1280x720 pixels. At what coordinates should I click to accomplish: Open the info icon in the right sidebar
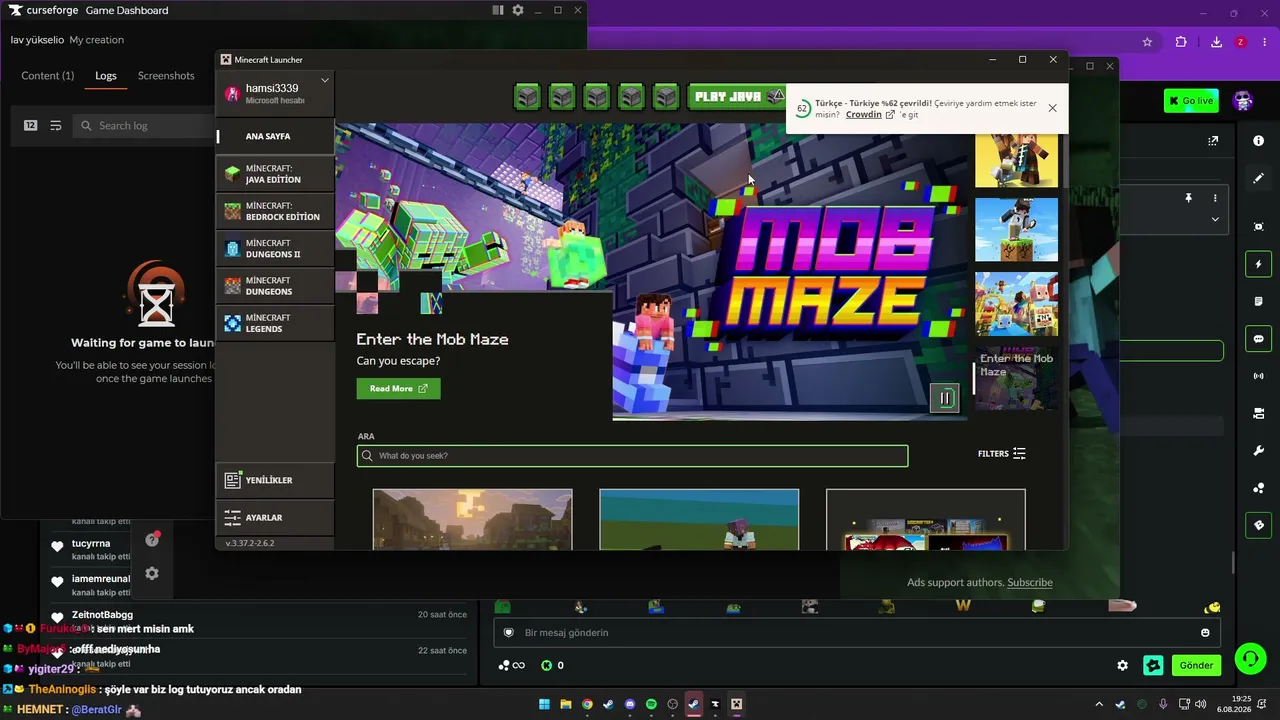coord(1258,141)
